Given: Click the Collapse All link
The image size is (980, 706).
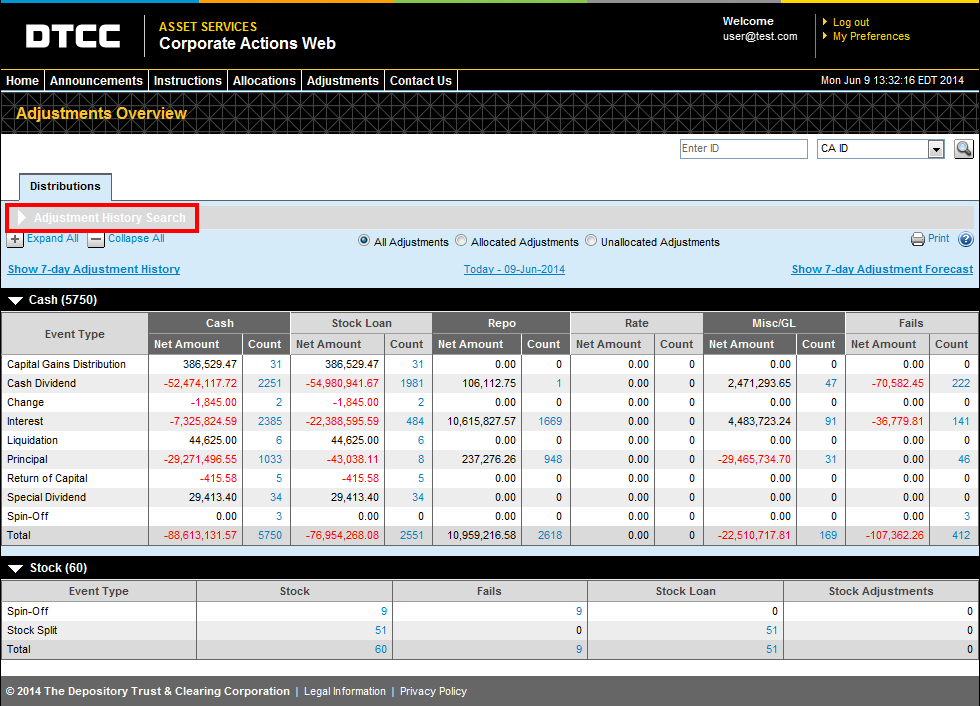Looking at the screenshot, I should coord(136,238).
